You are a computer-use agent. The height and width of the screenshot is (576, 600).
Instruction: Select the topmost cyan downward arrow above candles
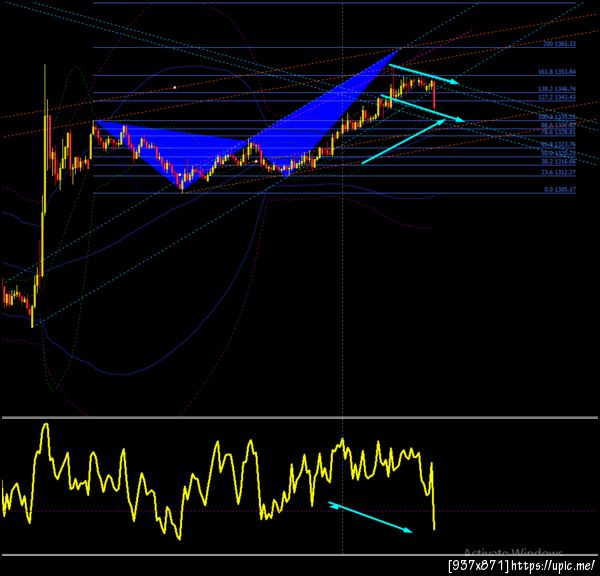click(x=424, y=74)
